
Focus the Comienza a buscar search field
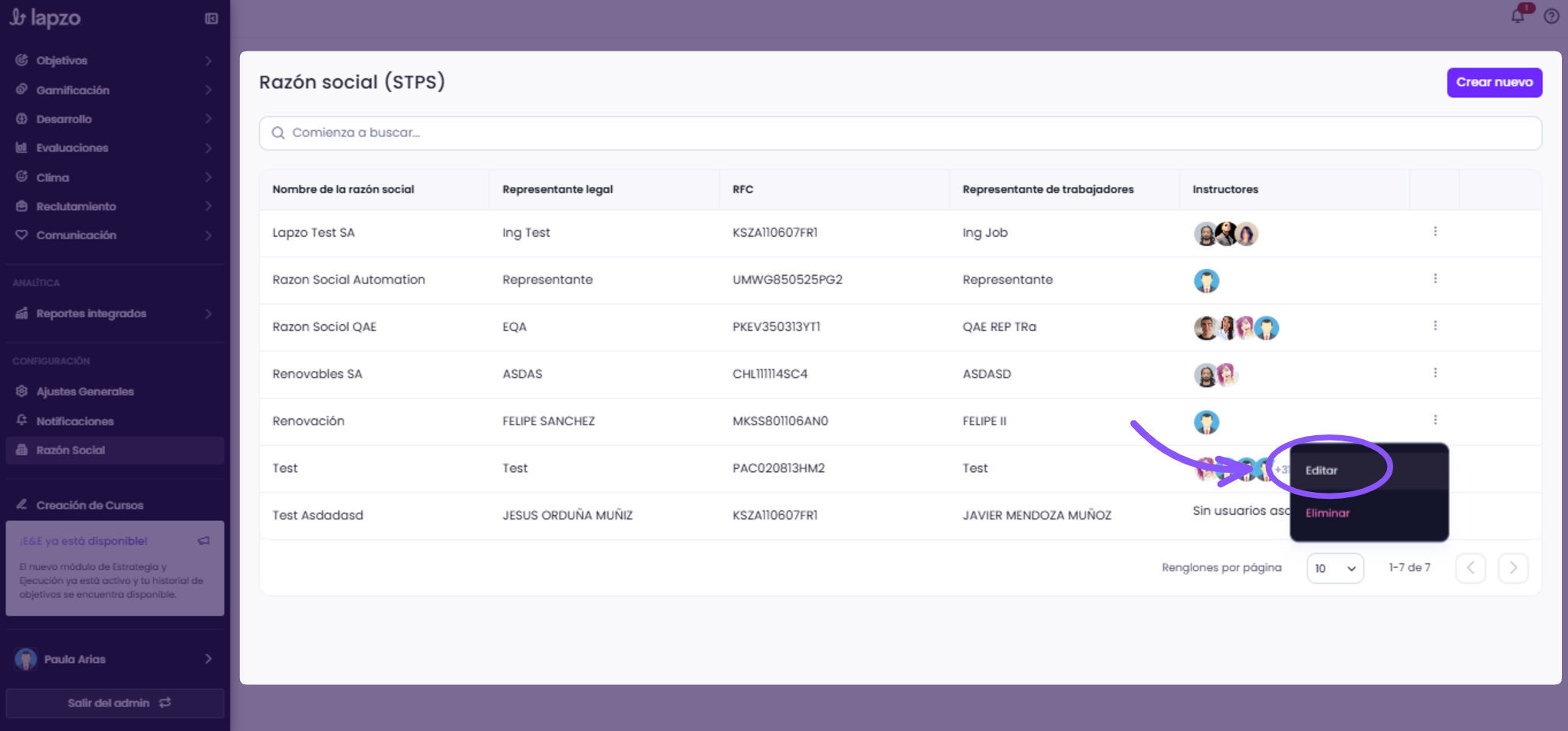click(x=900, y=133)
